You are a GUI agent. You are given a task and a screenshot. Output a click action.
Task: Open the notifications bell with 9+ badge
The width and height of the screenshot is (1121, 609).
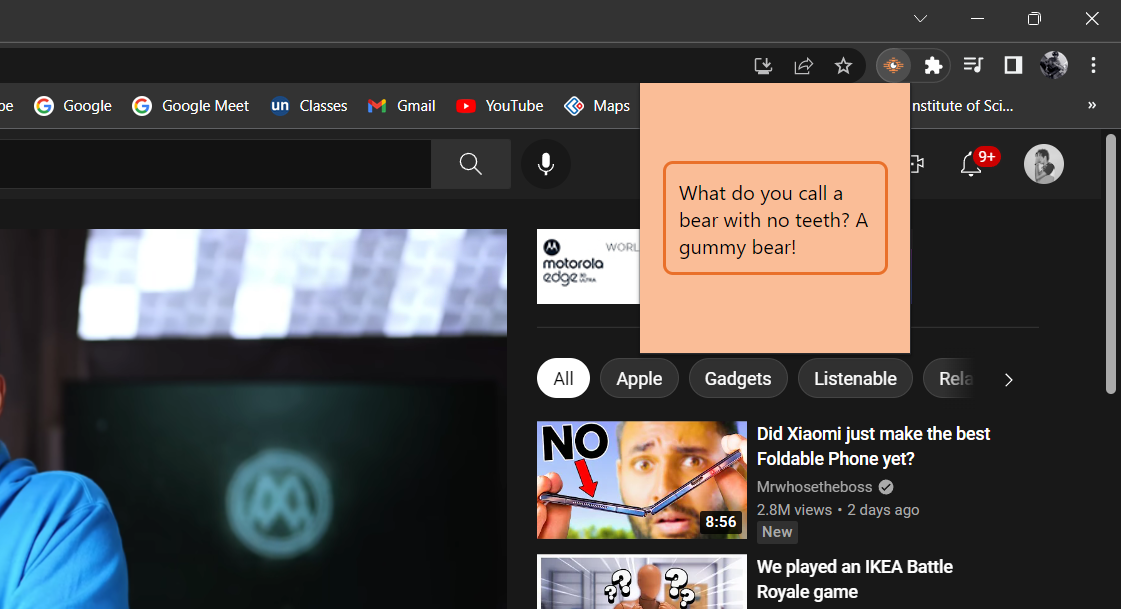971,163
